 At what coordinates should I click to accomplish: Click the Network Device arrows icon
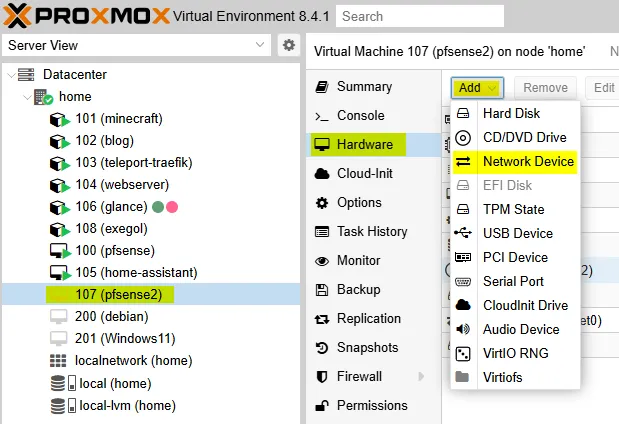click(463, 161)
